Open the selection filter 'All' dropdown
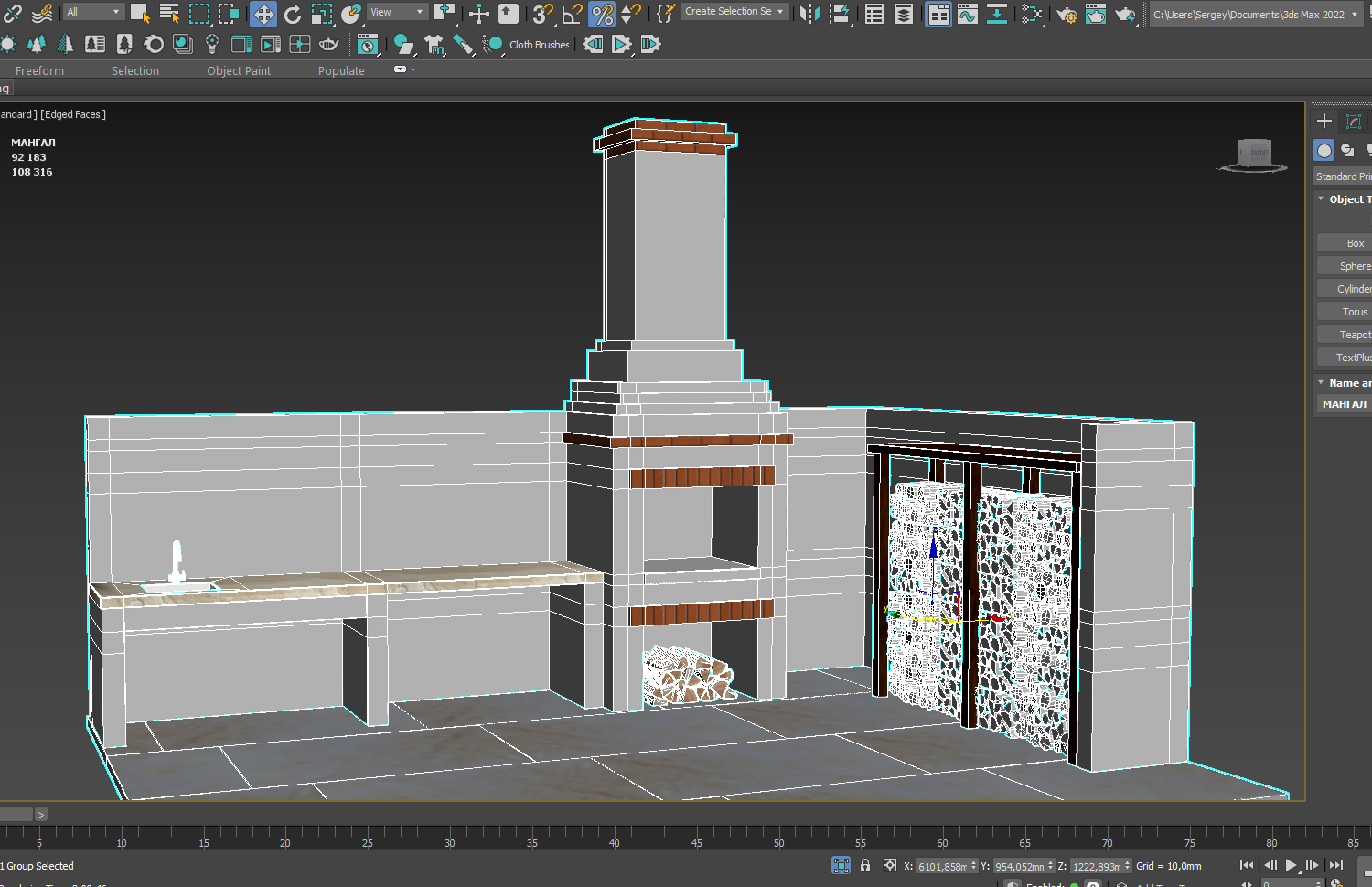 [93, 12]
